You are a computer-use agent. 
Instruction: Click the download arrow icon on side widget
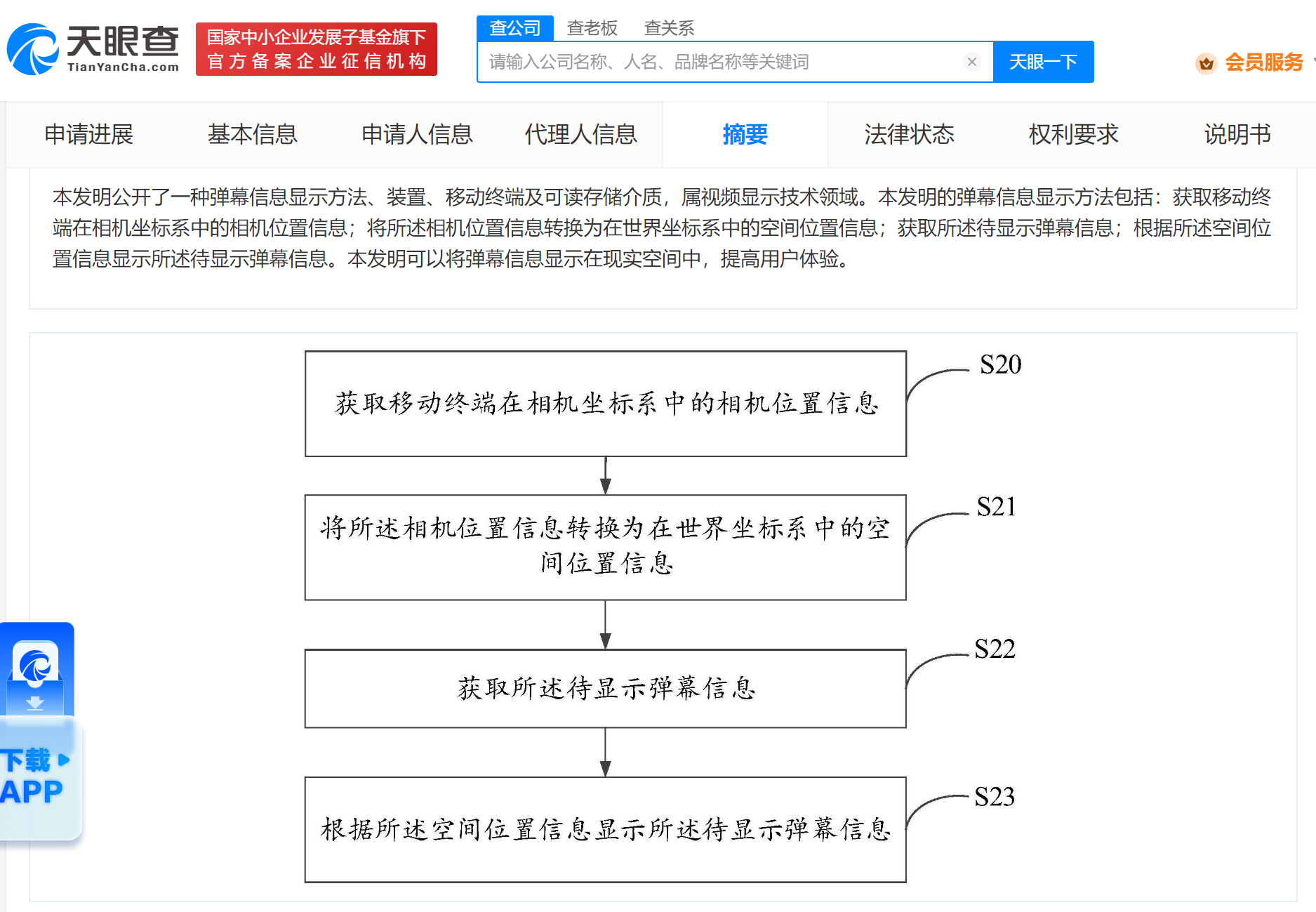tap(36, 702)
